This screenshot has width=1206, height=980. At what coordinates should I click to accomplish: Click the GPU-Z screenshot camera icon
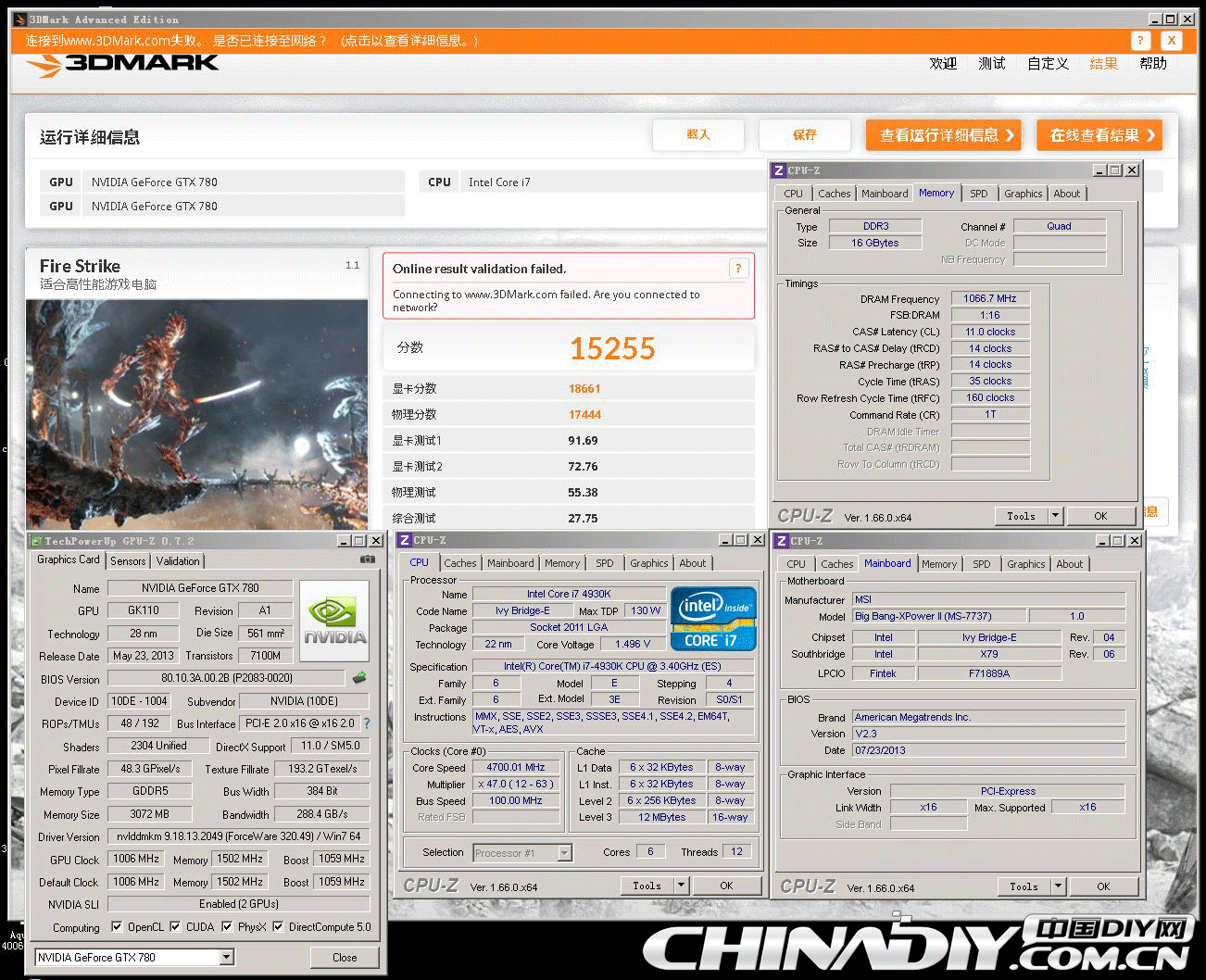tap(368, 559)
